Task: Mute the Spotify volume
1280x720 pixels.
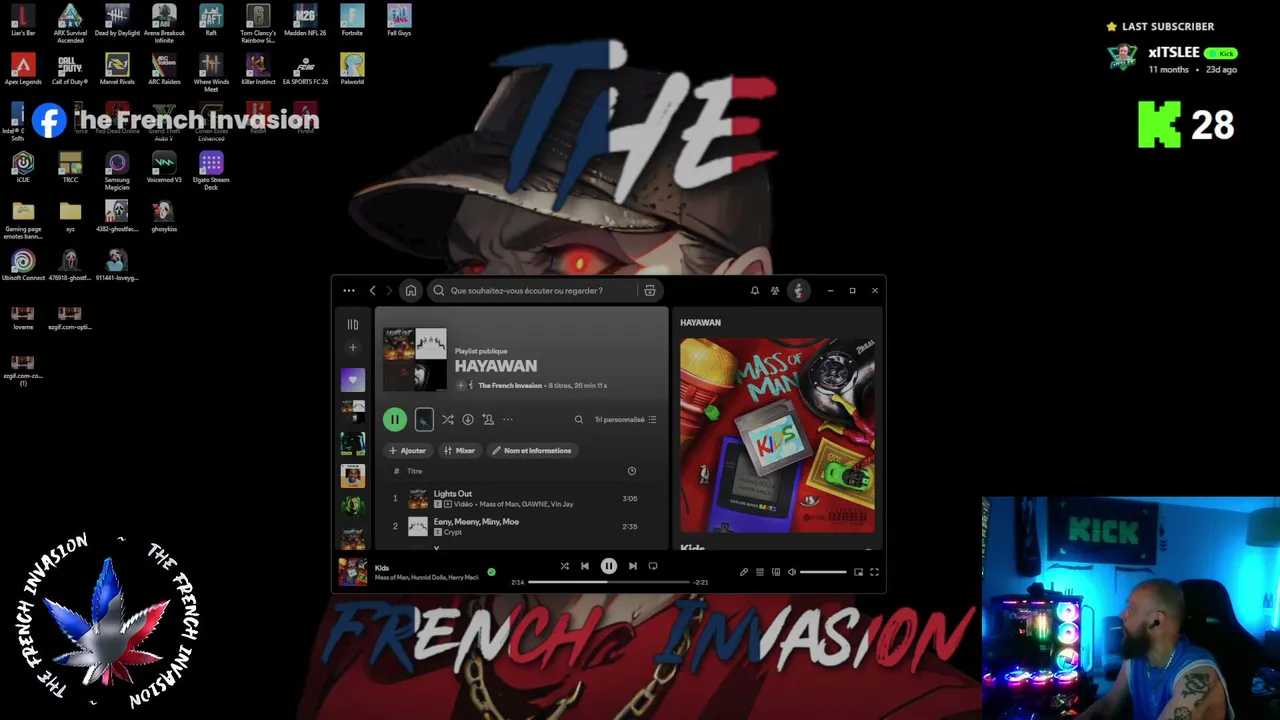Action: tap(792, 572)
